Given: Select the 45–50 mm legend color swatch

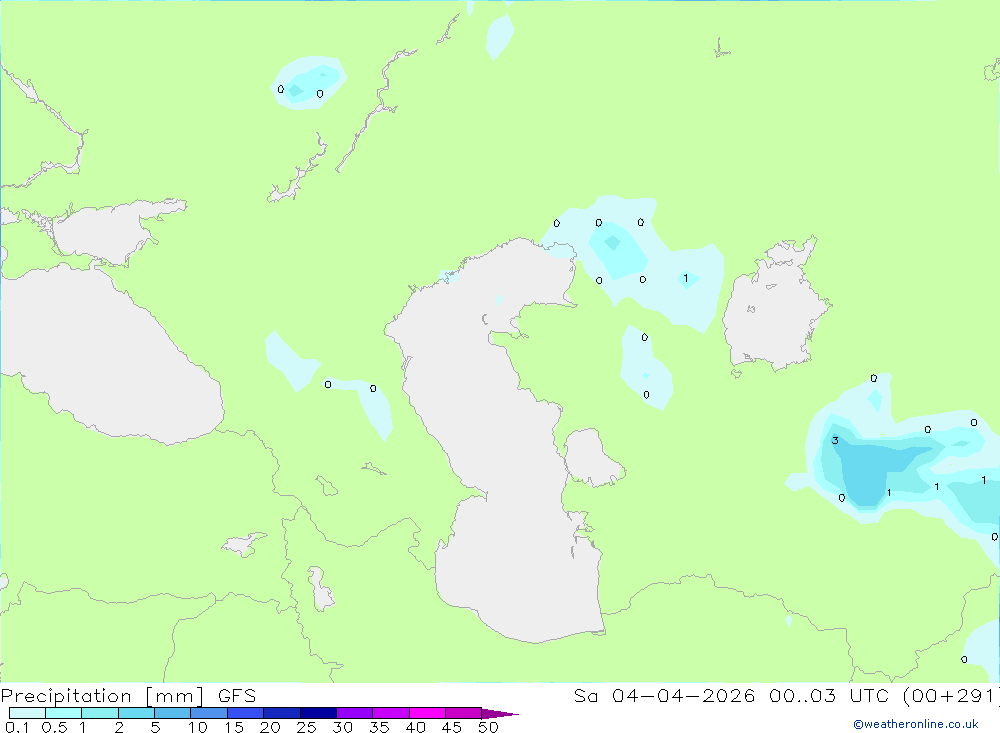Looking at the screenshot, I should point(464,713).
